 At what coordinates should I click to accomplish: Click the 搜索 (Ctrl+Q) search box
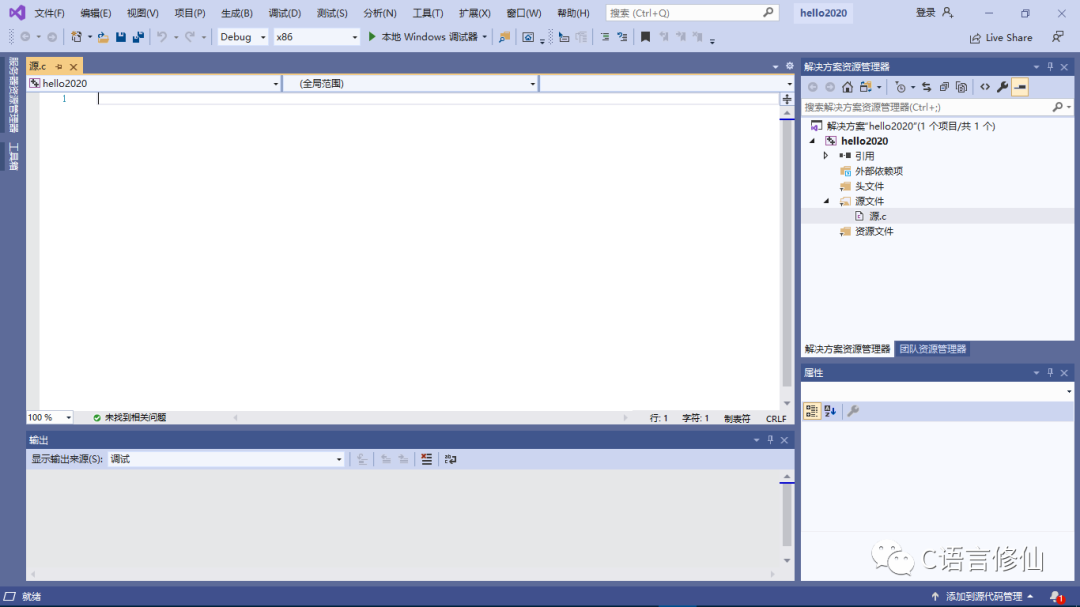[692, 13]
